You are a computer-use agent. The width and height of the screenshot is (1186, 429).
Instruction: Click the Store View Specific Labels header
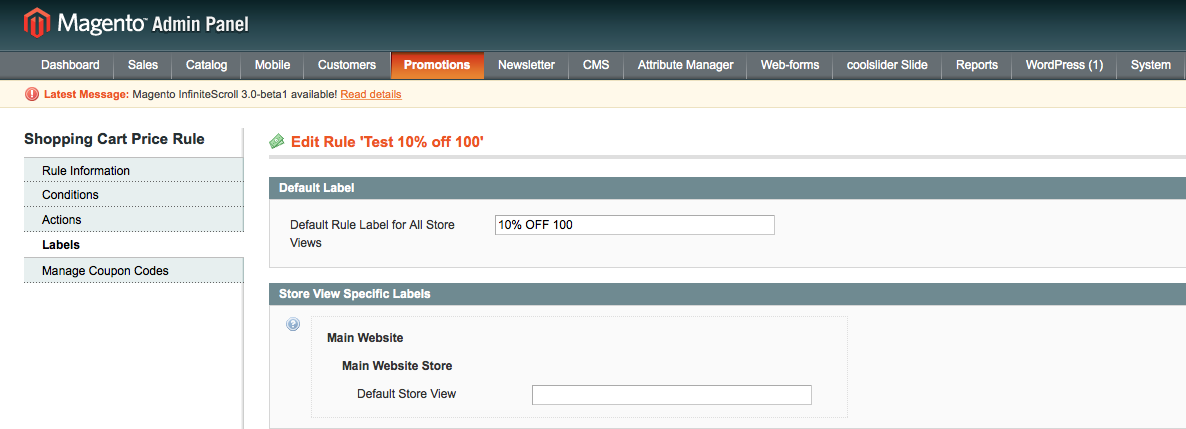click(727, 294)
